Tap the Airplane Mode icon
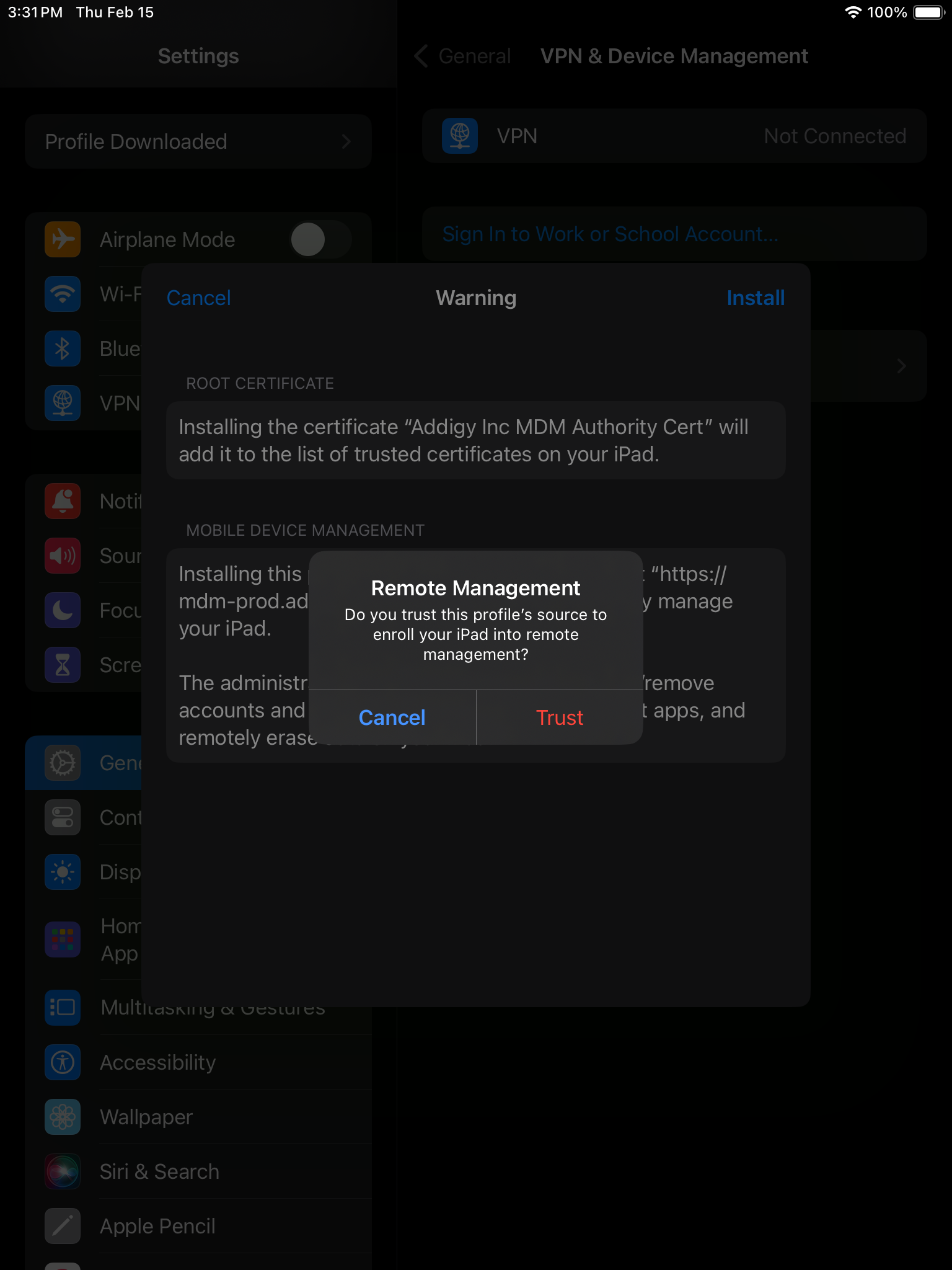Screen dimensions: 952x1270 pos(63,239)
